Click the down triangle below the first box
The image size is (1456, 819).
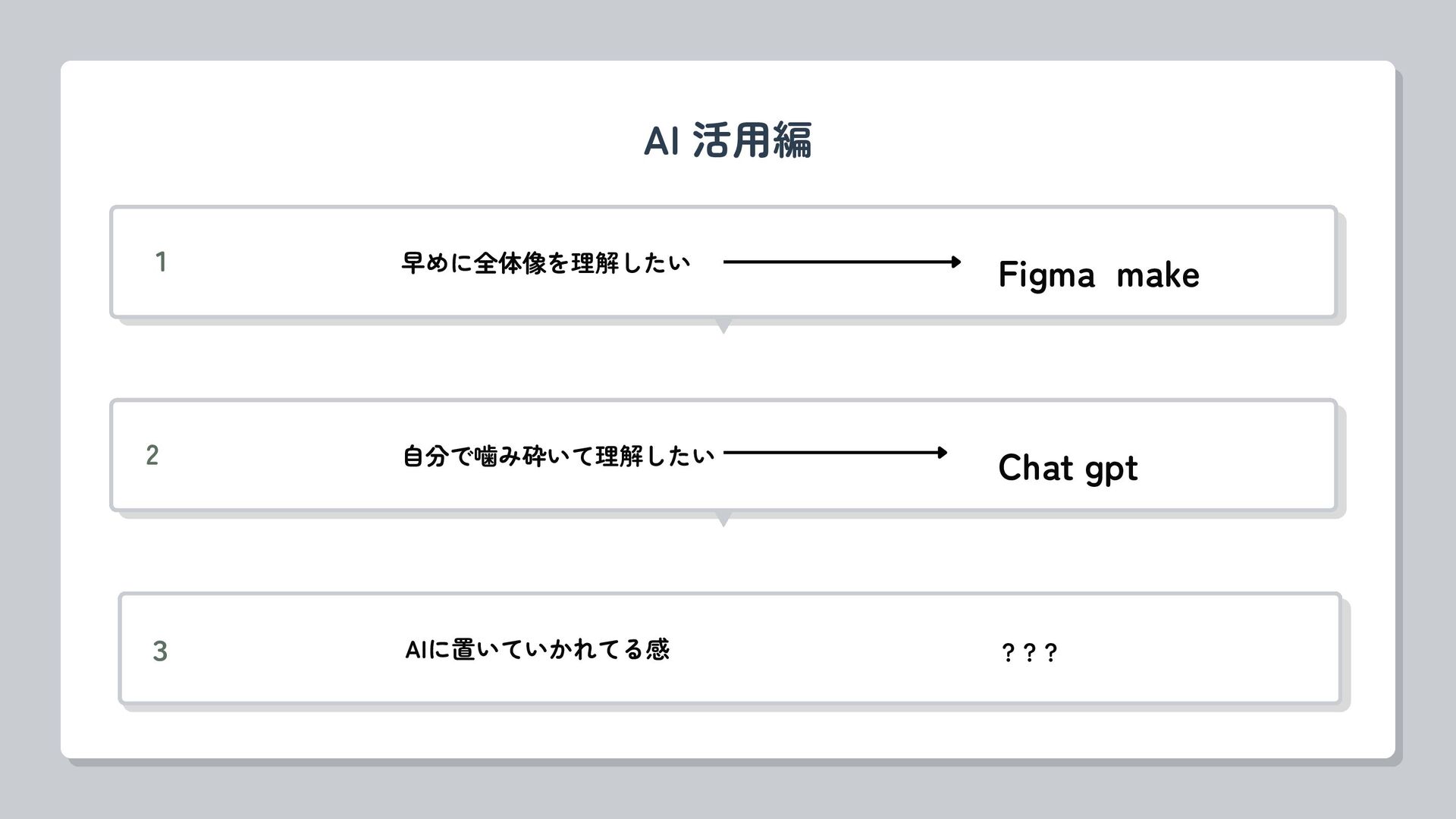tap(723, 327)
